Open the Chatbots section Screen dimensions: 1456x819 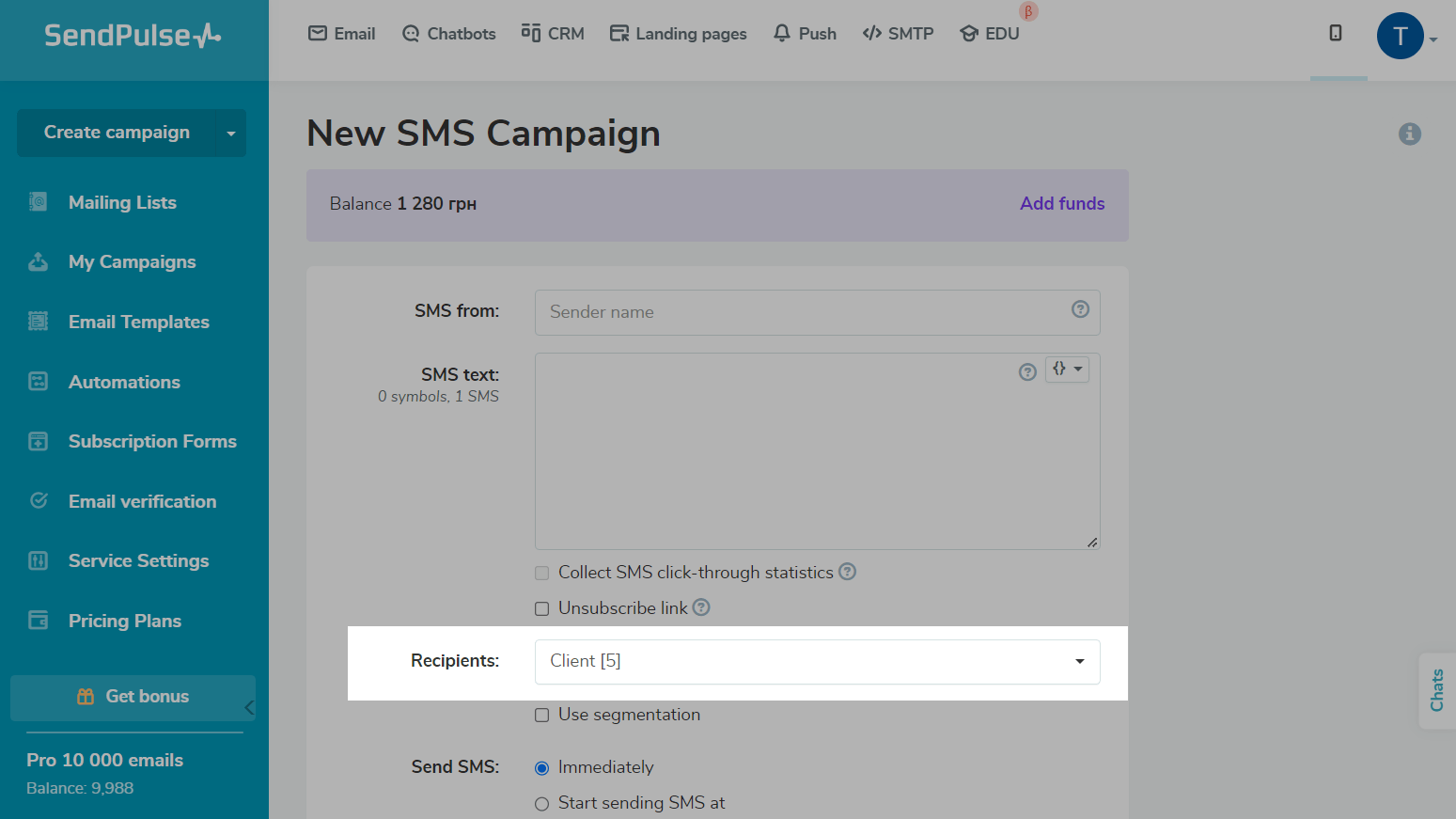point(448,34)
